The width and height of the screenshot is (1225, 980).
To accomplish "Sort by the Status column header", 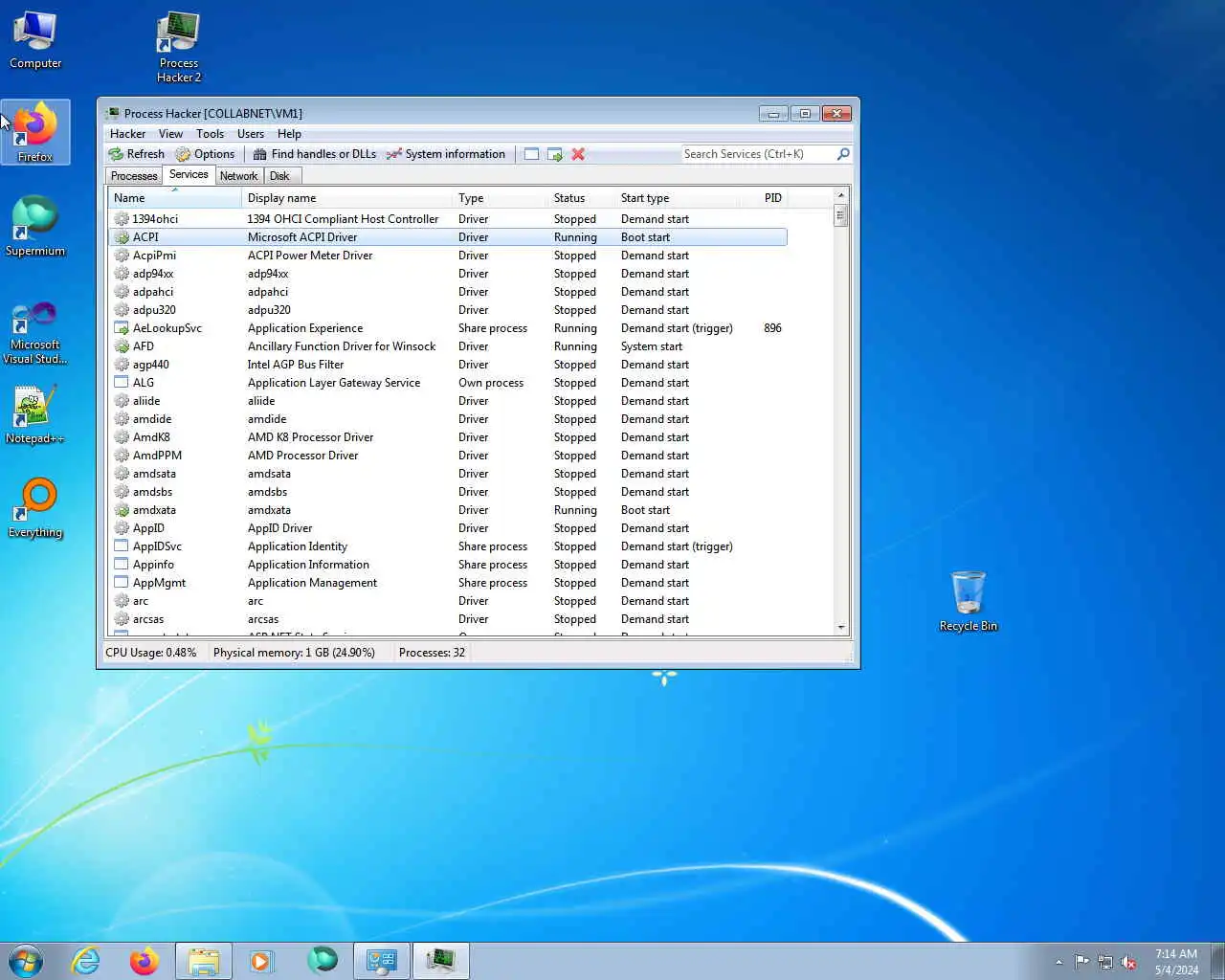I will click(581, 198).
